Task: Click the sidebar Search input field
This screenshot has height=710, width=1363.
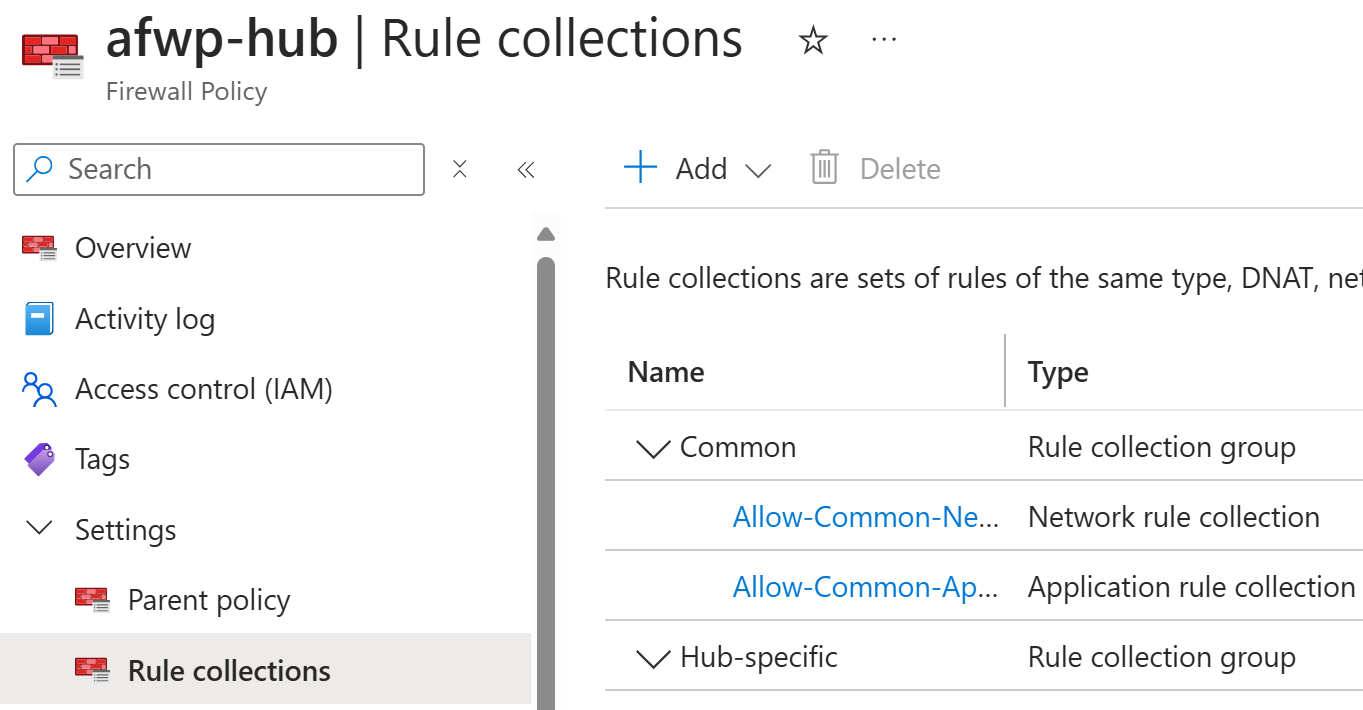Action: pos(219,169)
